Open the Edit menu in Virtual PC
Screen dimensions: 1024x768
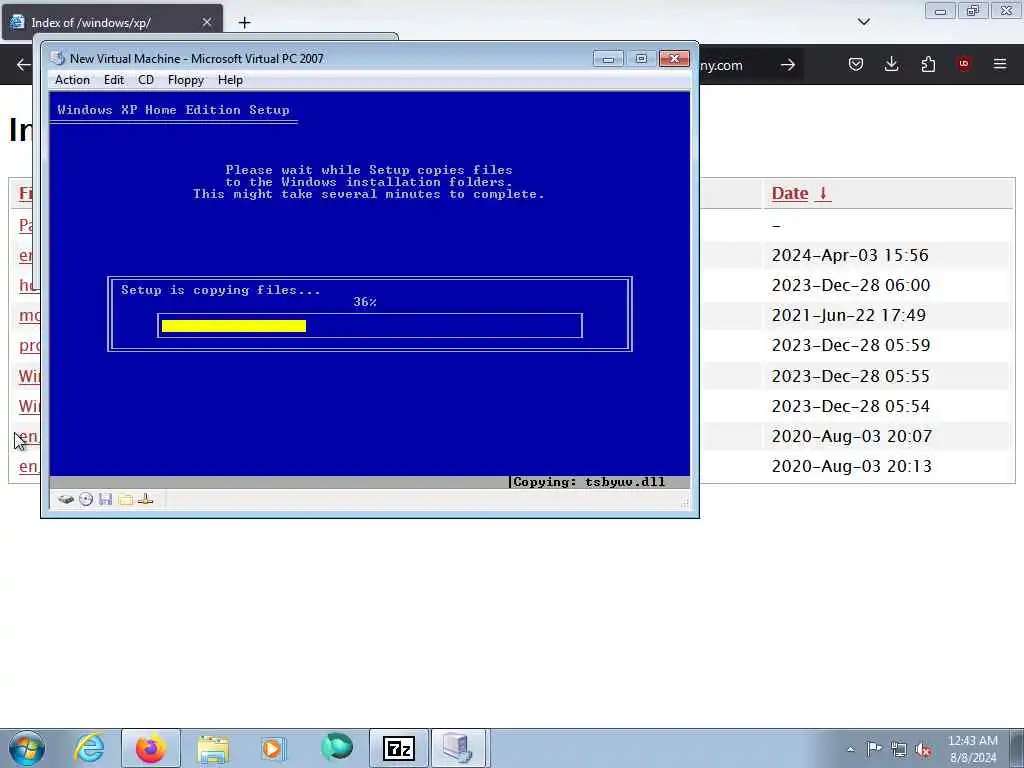114,80
